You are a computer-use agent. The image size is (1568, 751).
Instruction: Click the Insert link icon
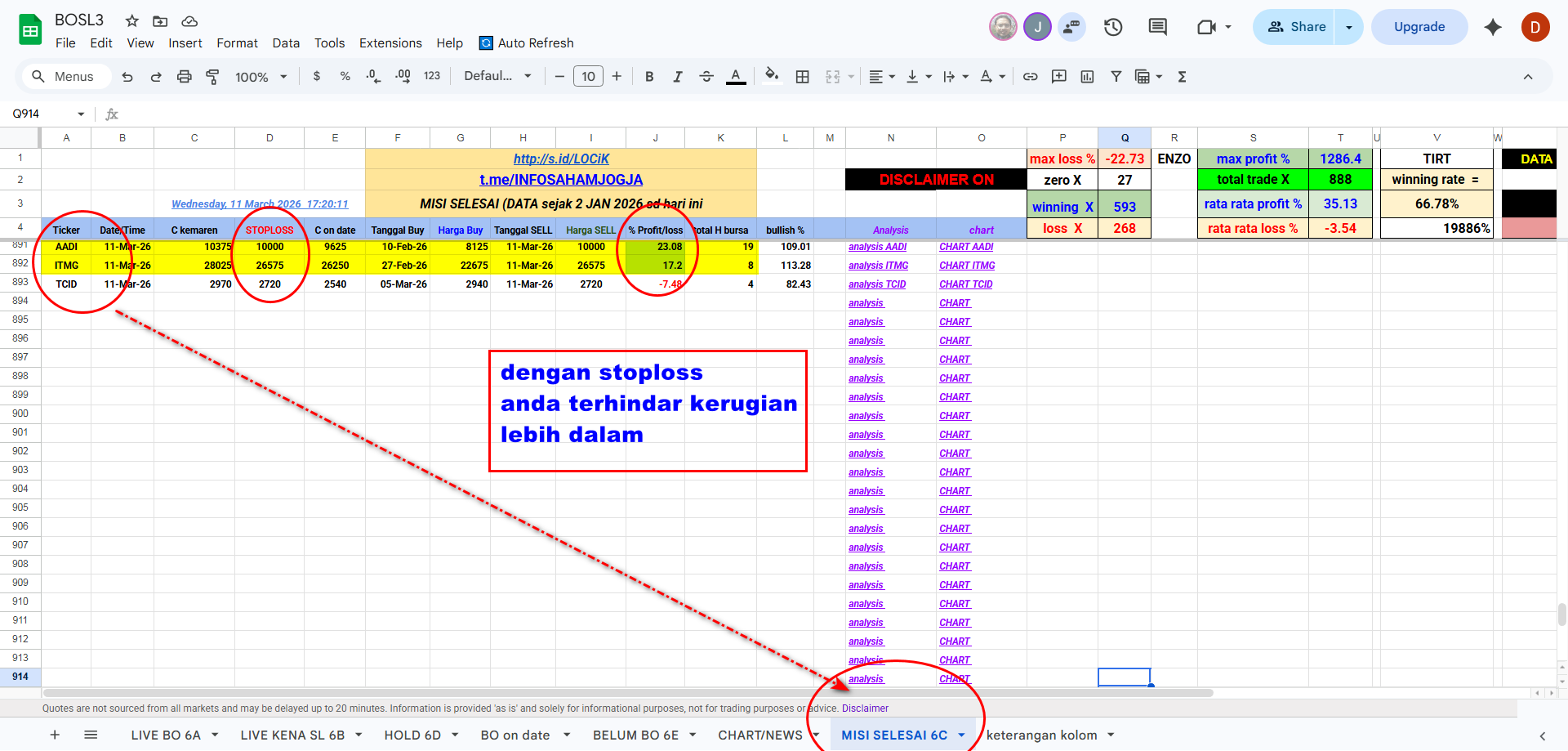(1031, 77)
